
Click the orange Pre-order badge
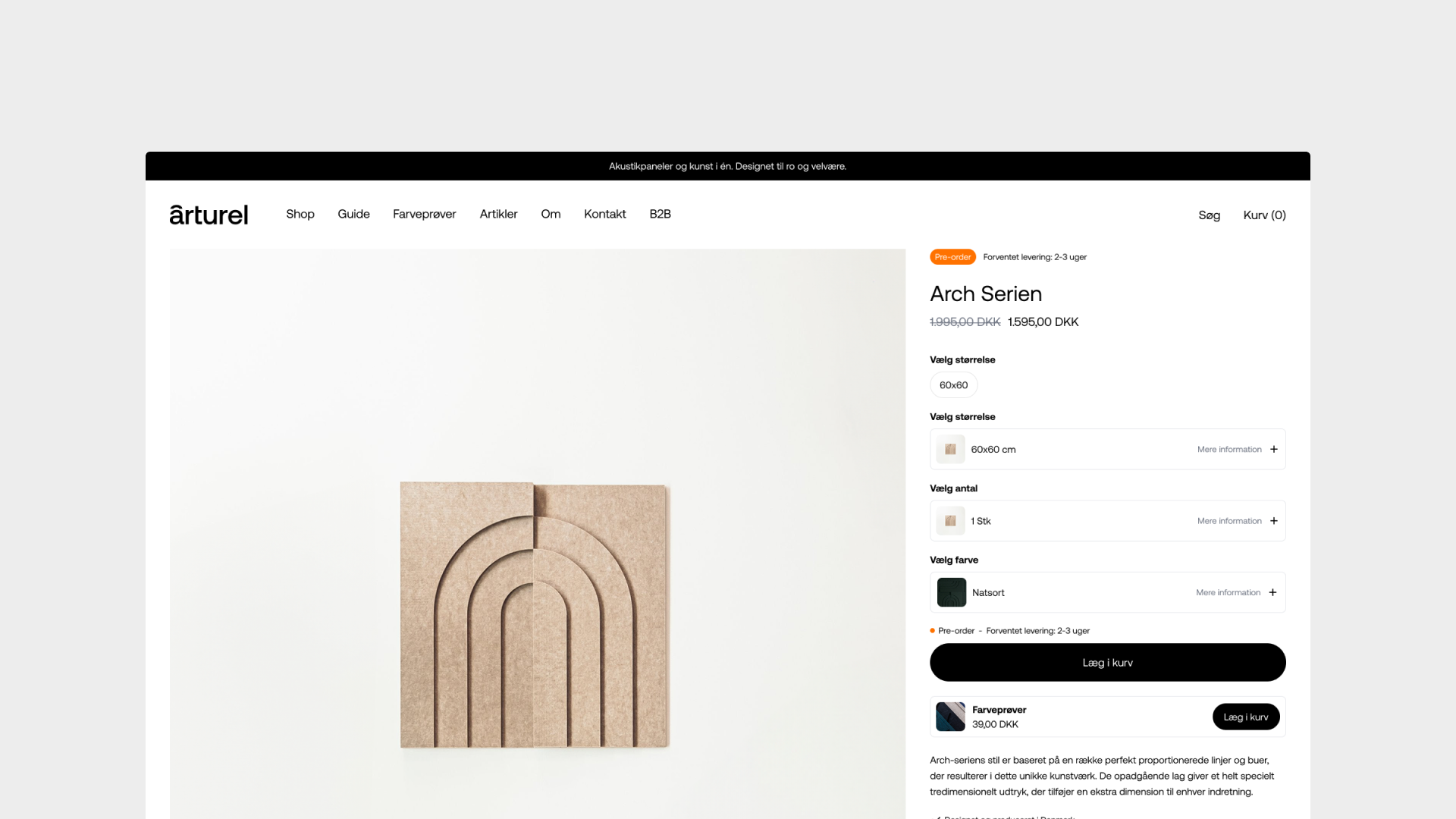tap(952, 257)
